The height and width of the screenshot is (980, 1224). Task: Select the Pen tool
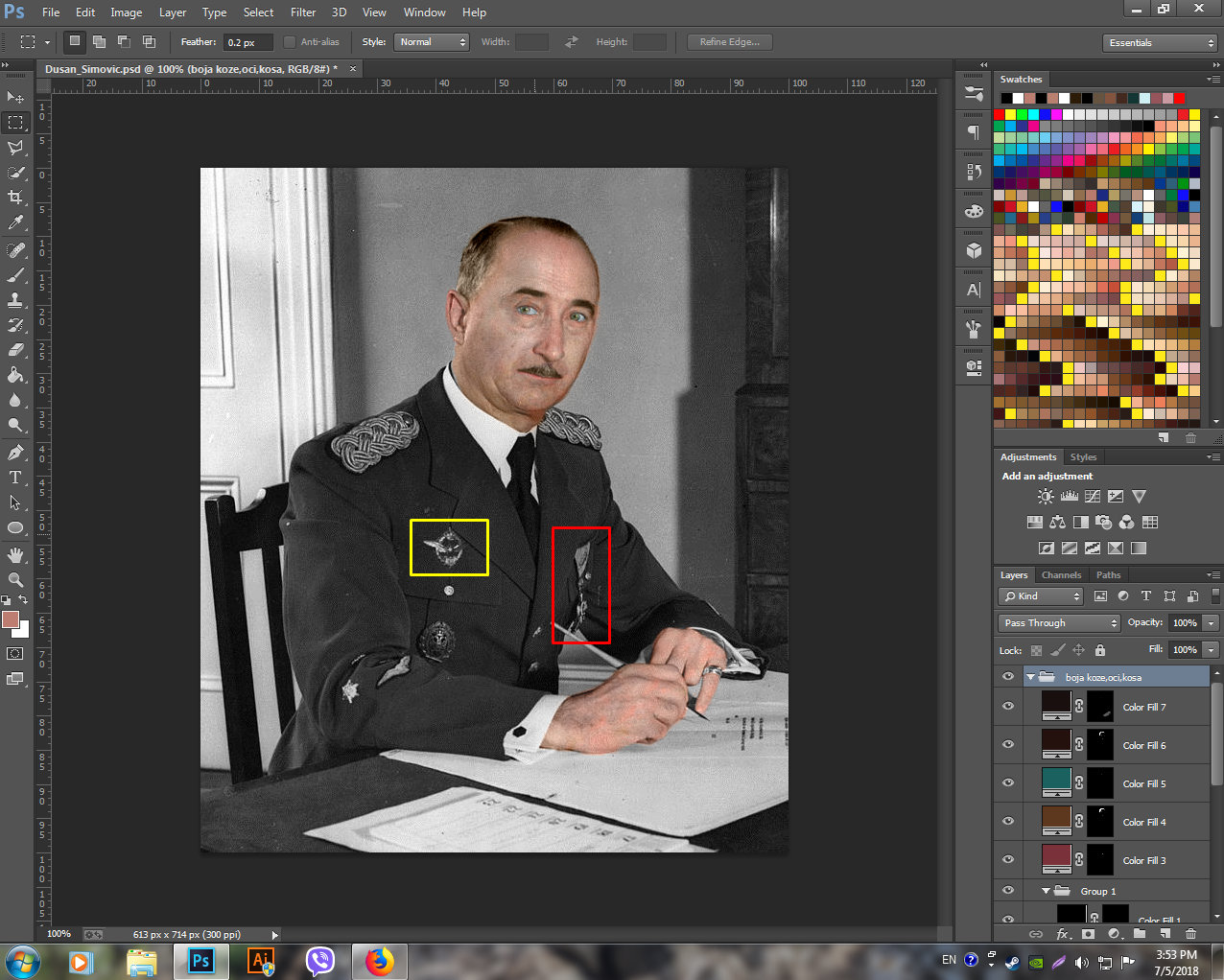click(x=15, y=453)
